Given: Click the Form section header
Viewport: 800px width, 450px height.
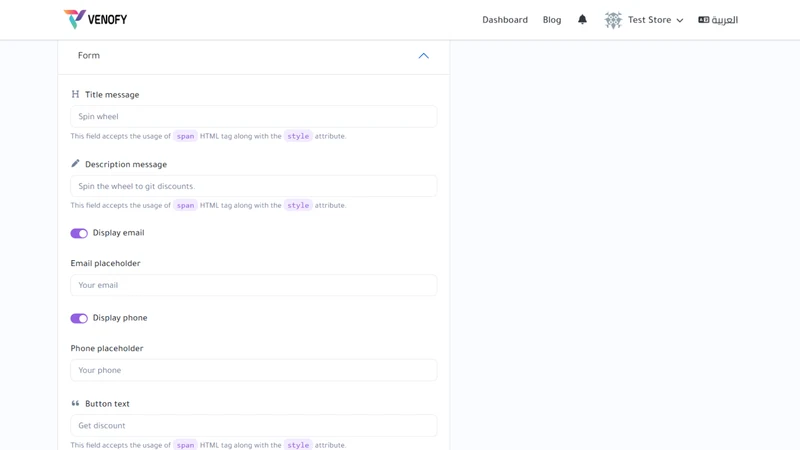Looking at the screenshot, I should (x=254, y=56).
